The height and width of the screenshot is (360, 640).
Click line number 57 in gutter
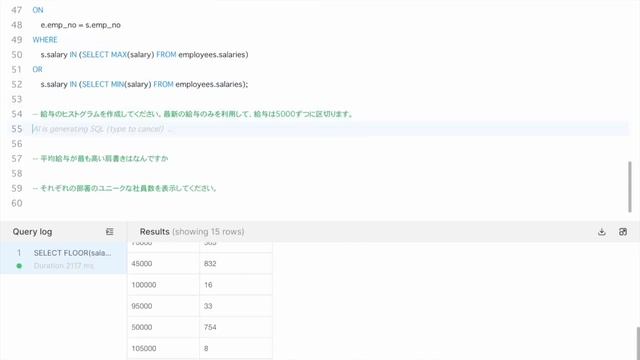pos(17,159)
